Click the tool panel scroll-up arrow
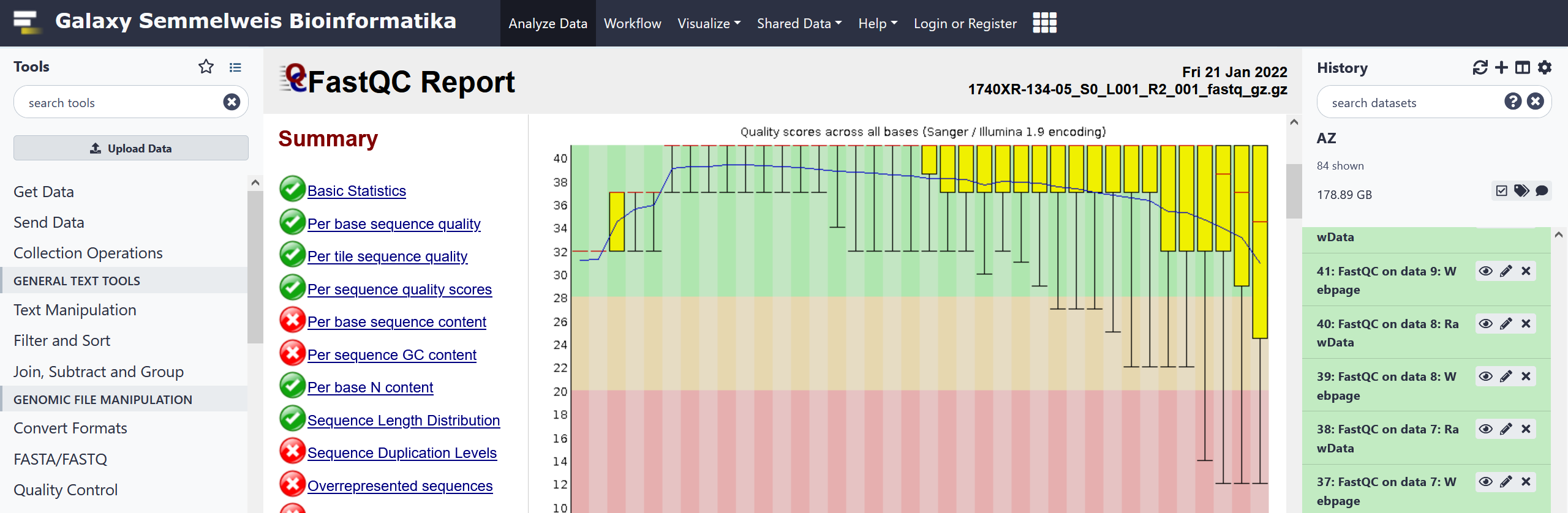The width and height of the screenshot is (1568, 513). [255, 182]
